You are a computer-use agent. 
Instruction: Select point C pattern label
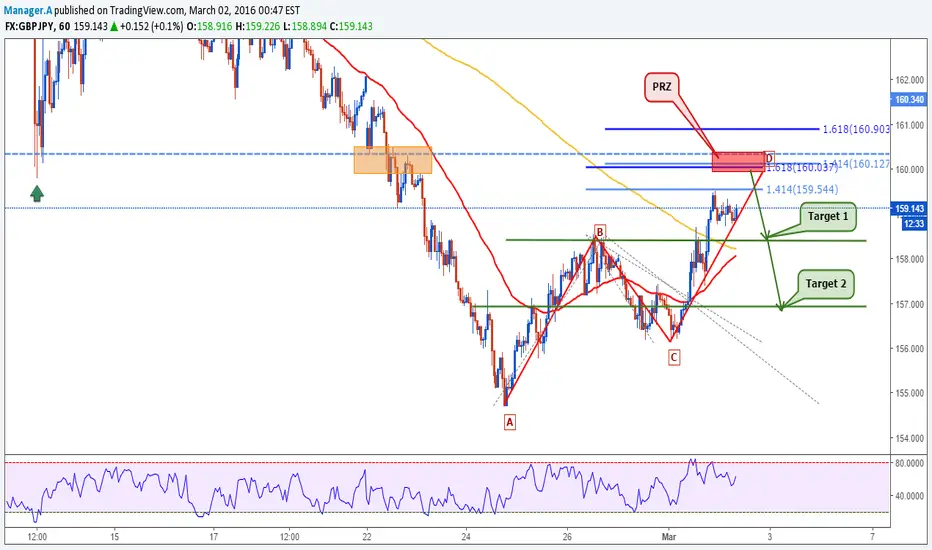click(673, 357)
